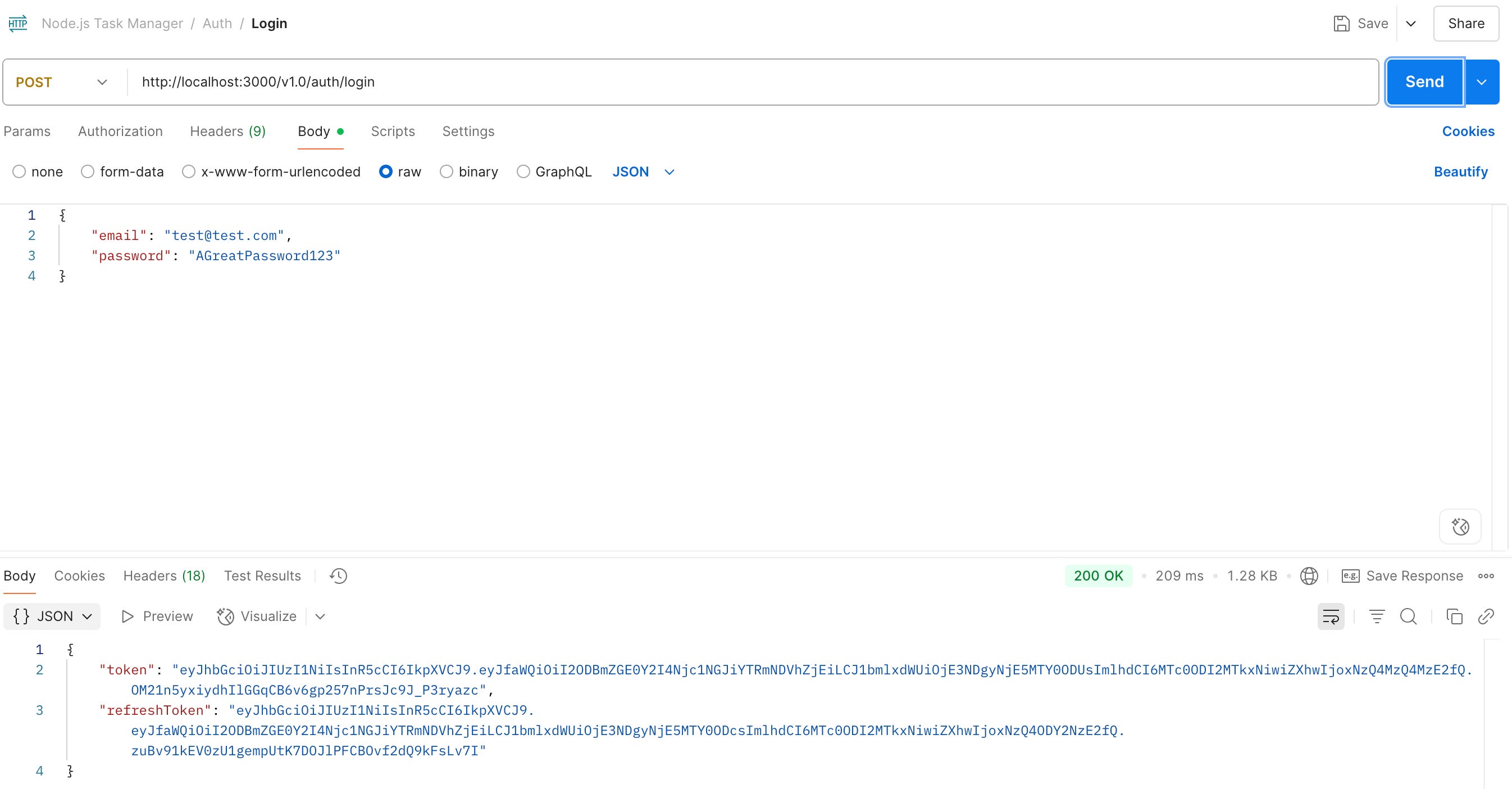This screenshot has height=789, width=1512.
Task: Search within the response
Action: click(x=1409, y=616)
